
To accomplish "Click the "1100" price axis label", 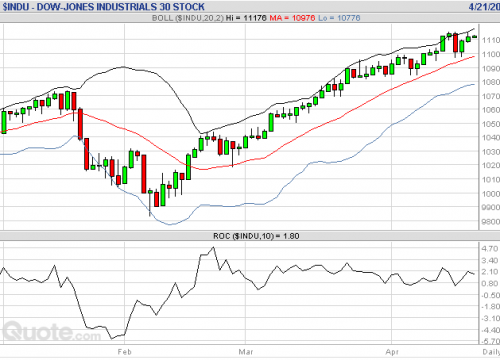I will [x=491, y=54].
